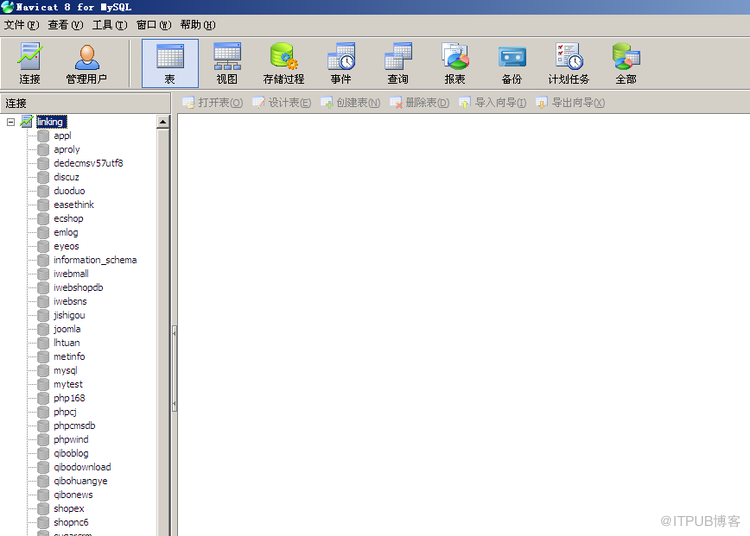750x536 pixels.
Task: Click the database icon beside qibonews
Action: tap(44, 495)
